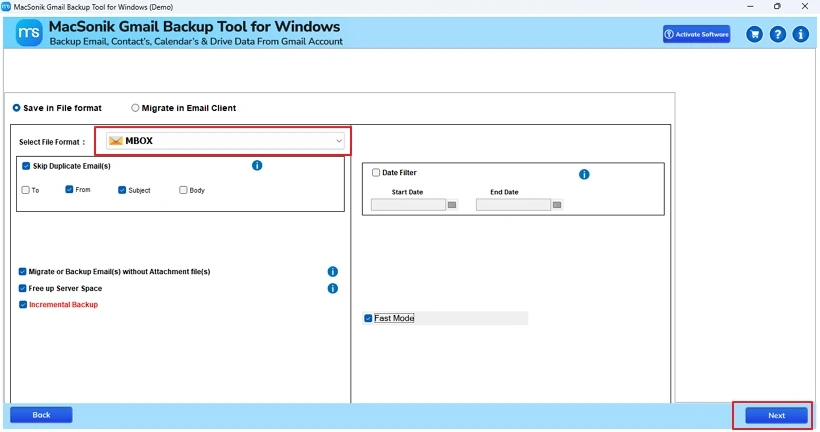Image resolution: width=820 pixels, height=432 pixels.
Task: Expand the MBOX file format dropdown
Action: [x=339, y=141]
